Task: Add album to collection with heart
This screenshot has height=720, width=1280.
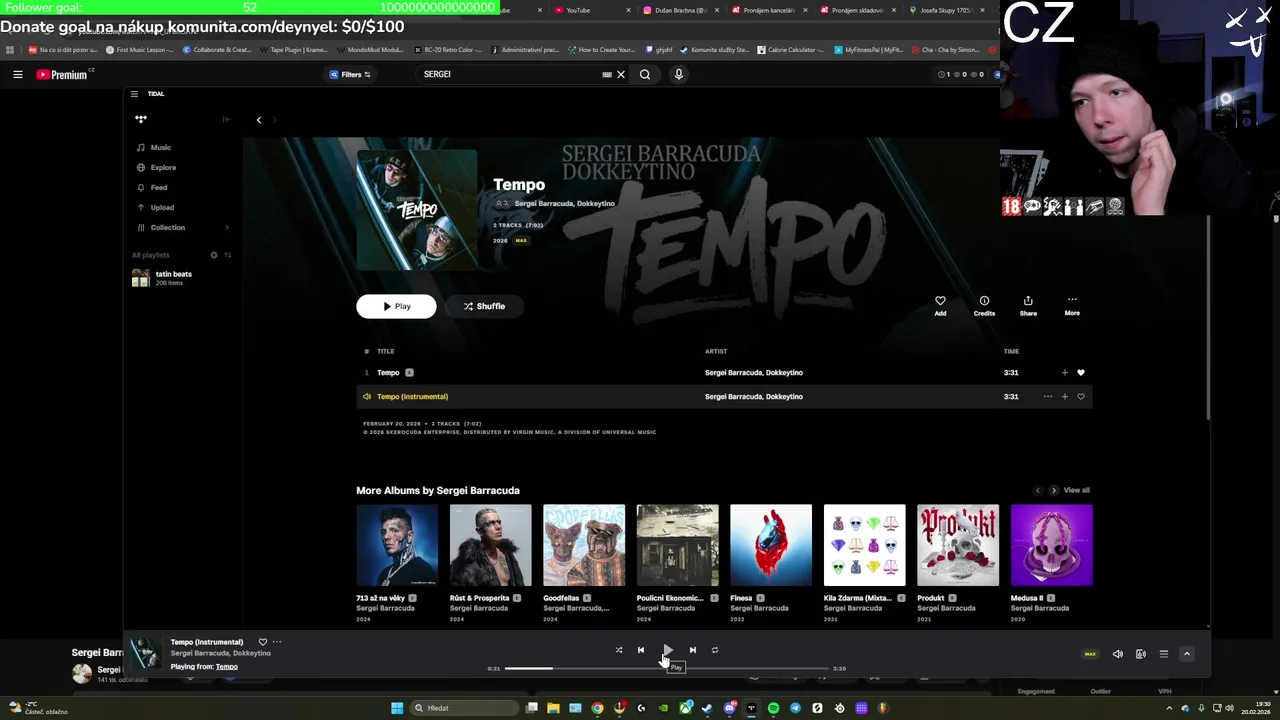Action: (940, 305)
